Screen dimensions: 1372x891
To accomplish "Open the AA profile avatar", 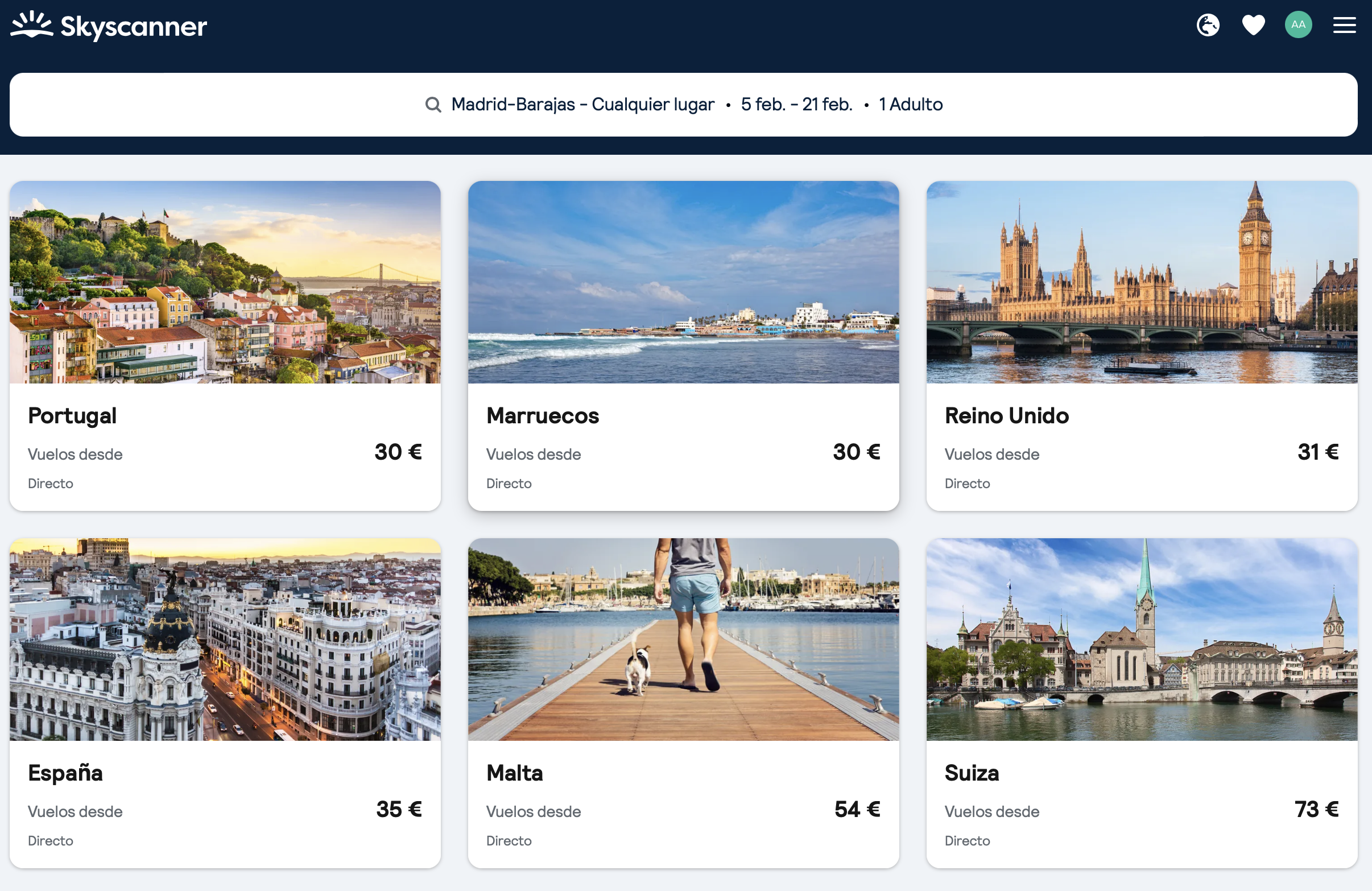I will [x=1298, y=25].
